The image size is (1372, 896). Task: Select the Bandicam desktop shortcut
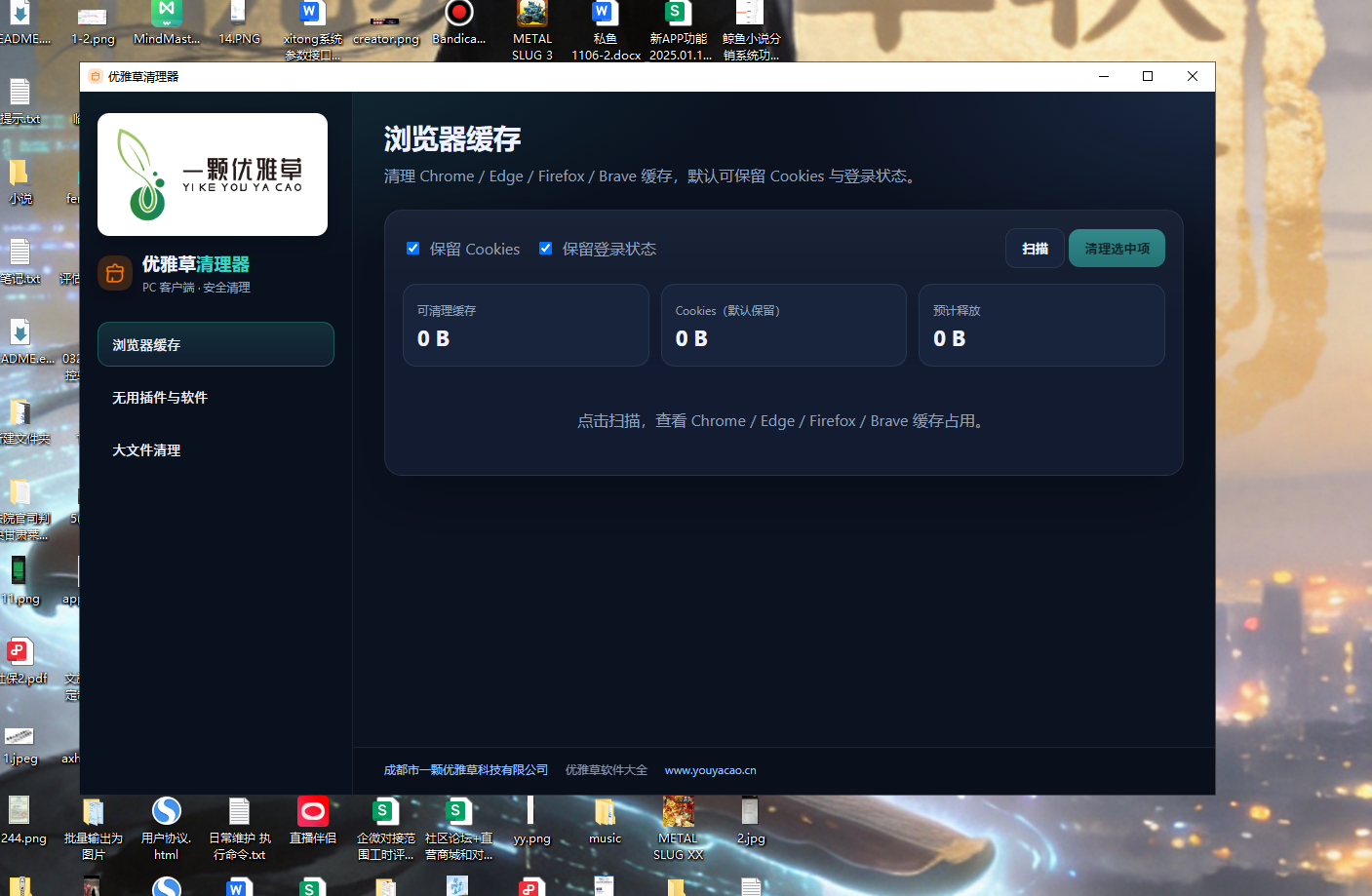coord(459,24)
